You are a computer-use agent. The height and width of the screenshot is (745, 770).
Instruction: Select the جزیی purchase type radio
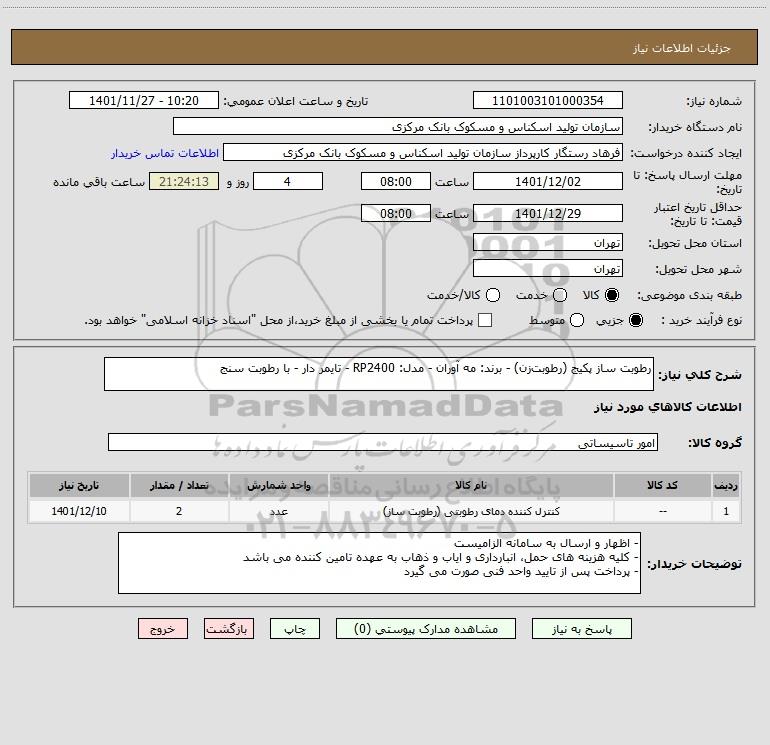point(636,320)
